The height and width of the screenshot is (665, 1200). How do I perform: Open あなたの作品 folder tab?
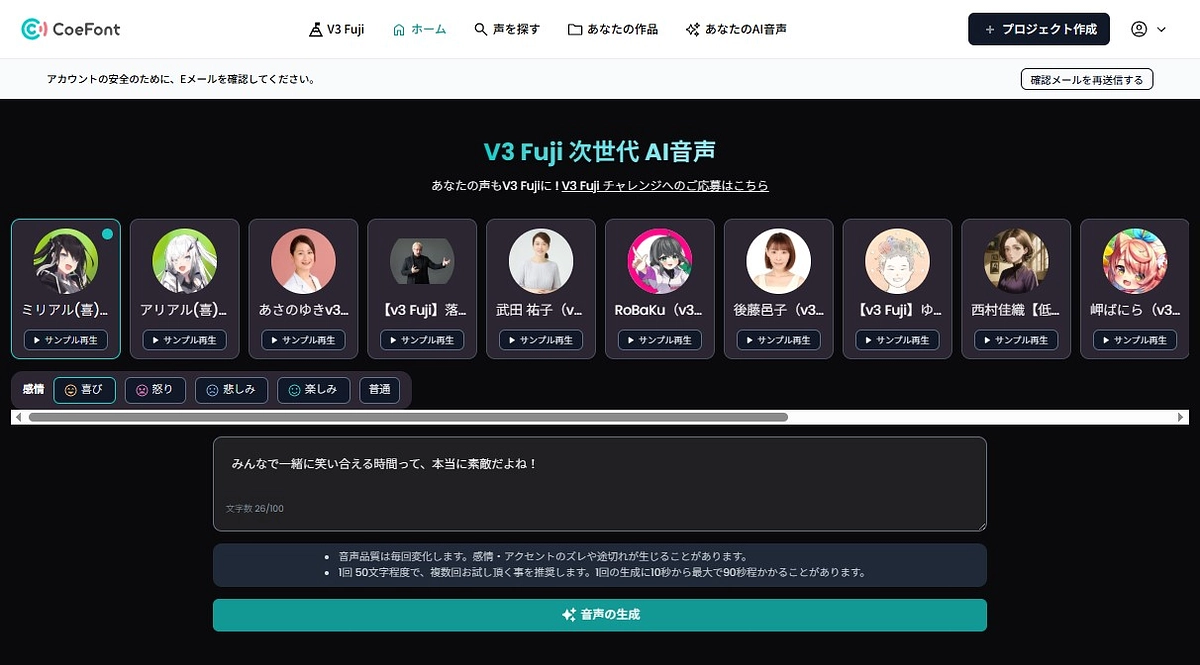pyautogui.click(x=613, y=29)
